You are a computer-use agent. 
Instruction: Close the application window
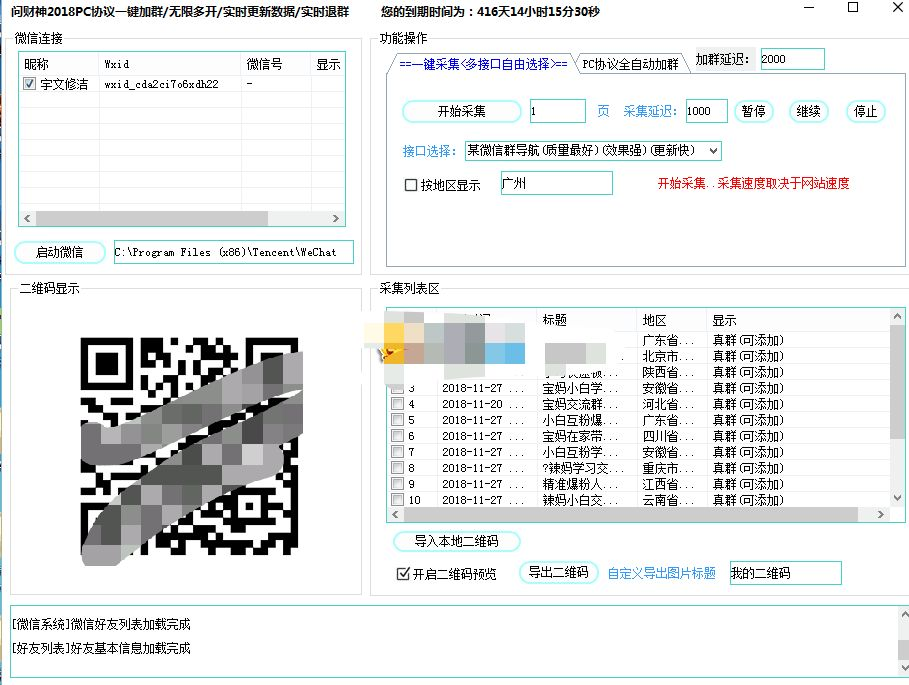[x=897, y=8]
